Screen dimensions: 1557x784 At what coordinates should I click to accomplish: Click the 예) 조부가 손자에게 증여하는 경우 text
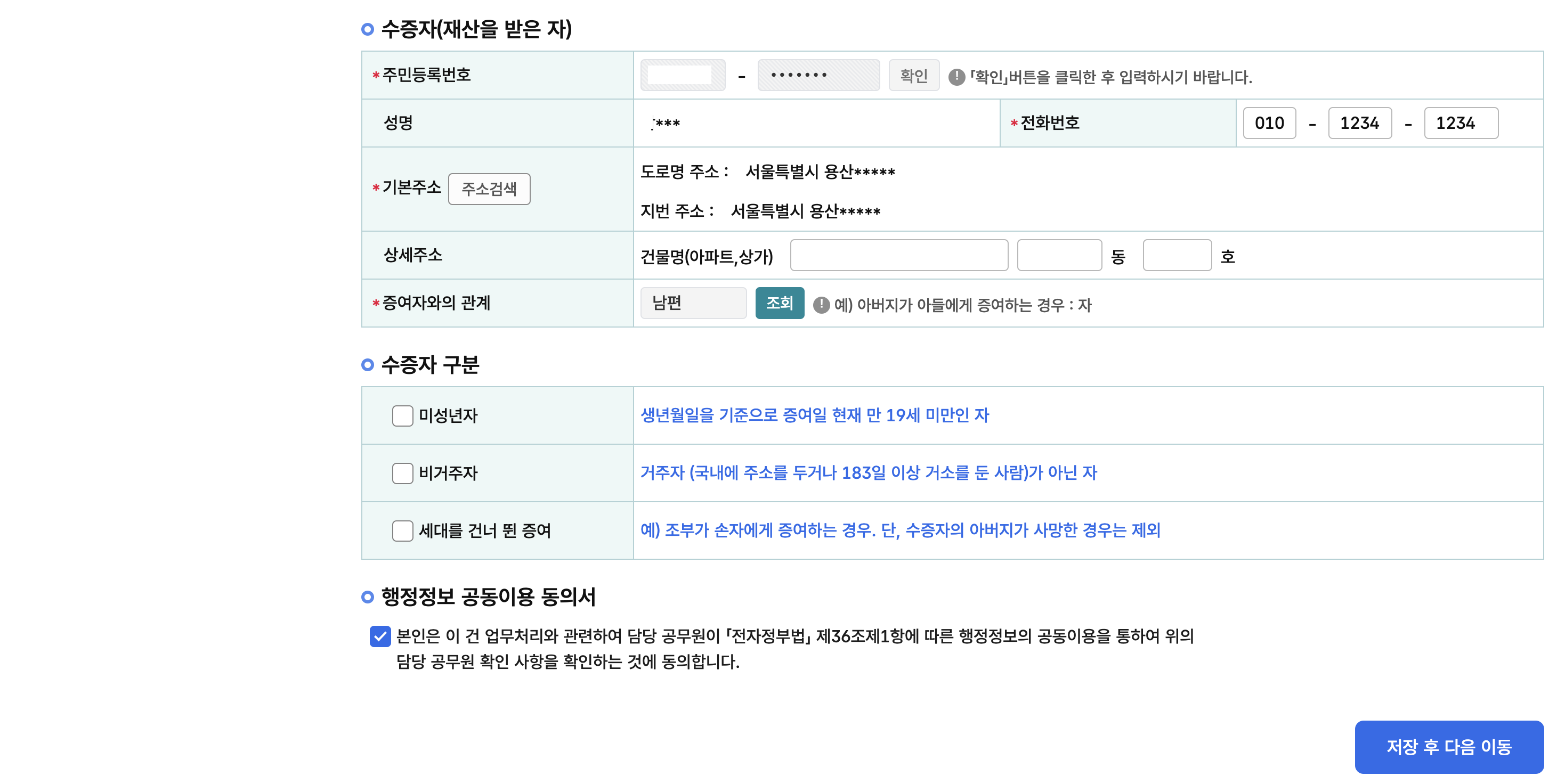point(757,530)
